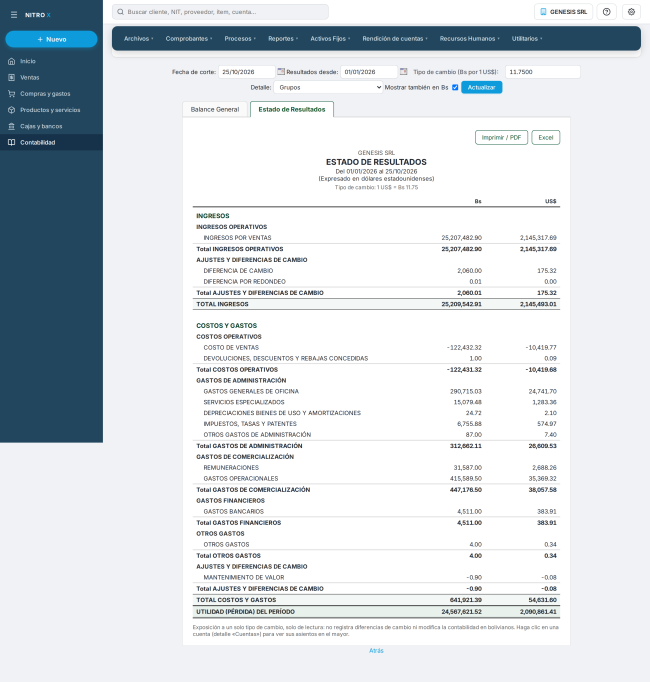The width and height of the screenshot is (650, 682).
Task: Click the Actualizar button
Action: point(482,87)
